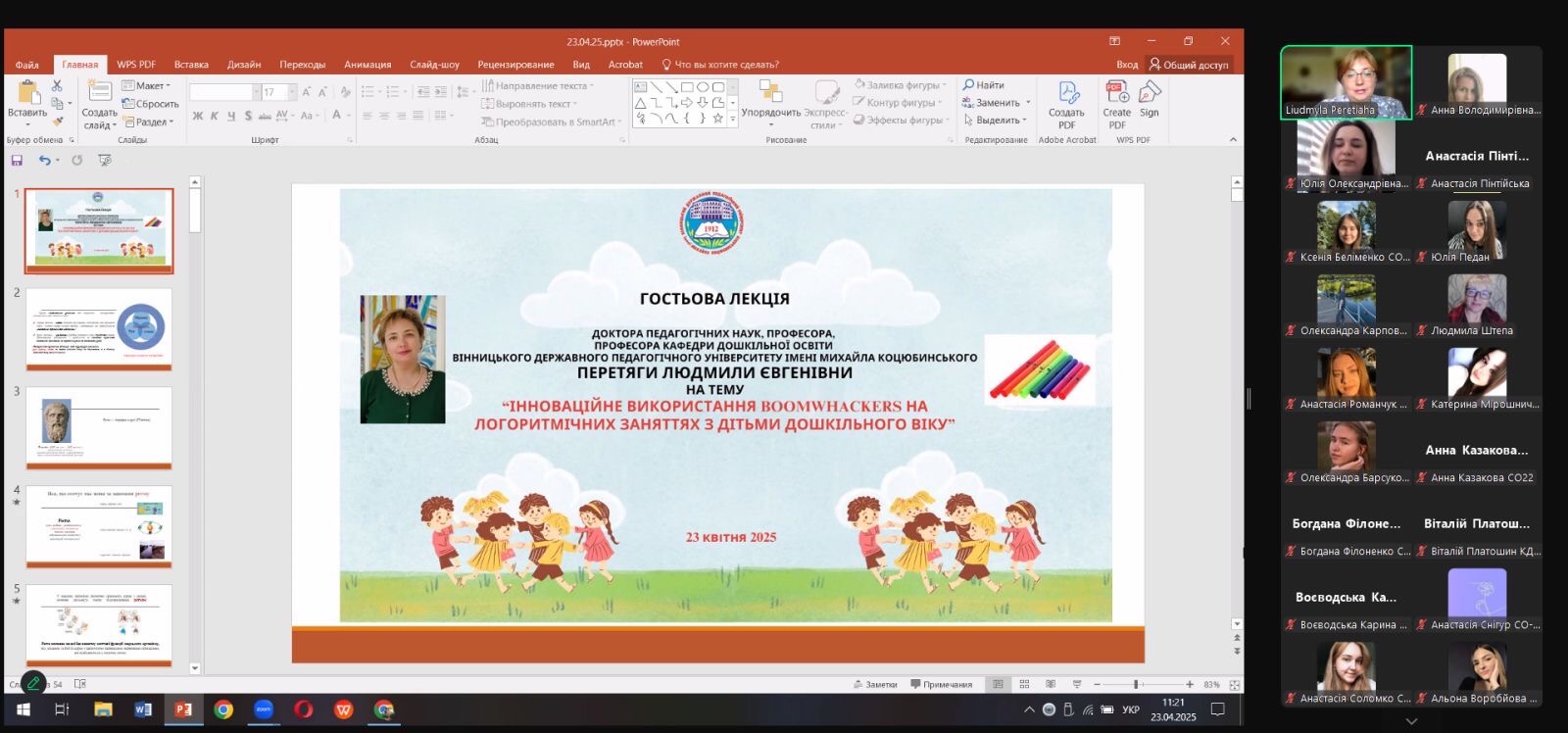The image size is (1568, 733).
Task: Click the Sign icon in WPS PDF group
Action: (x=1150, y=98)
